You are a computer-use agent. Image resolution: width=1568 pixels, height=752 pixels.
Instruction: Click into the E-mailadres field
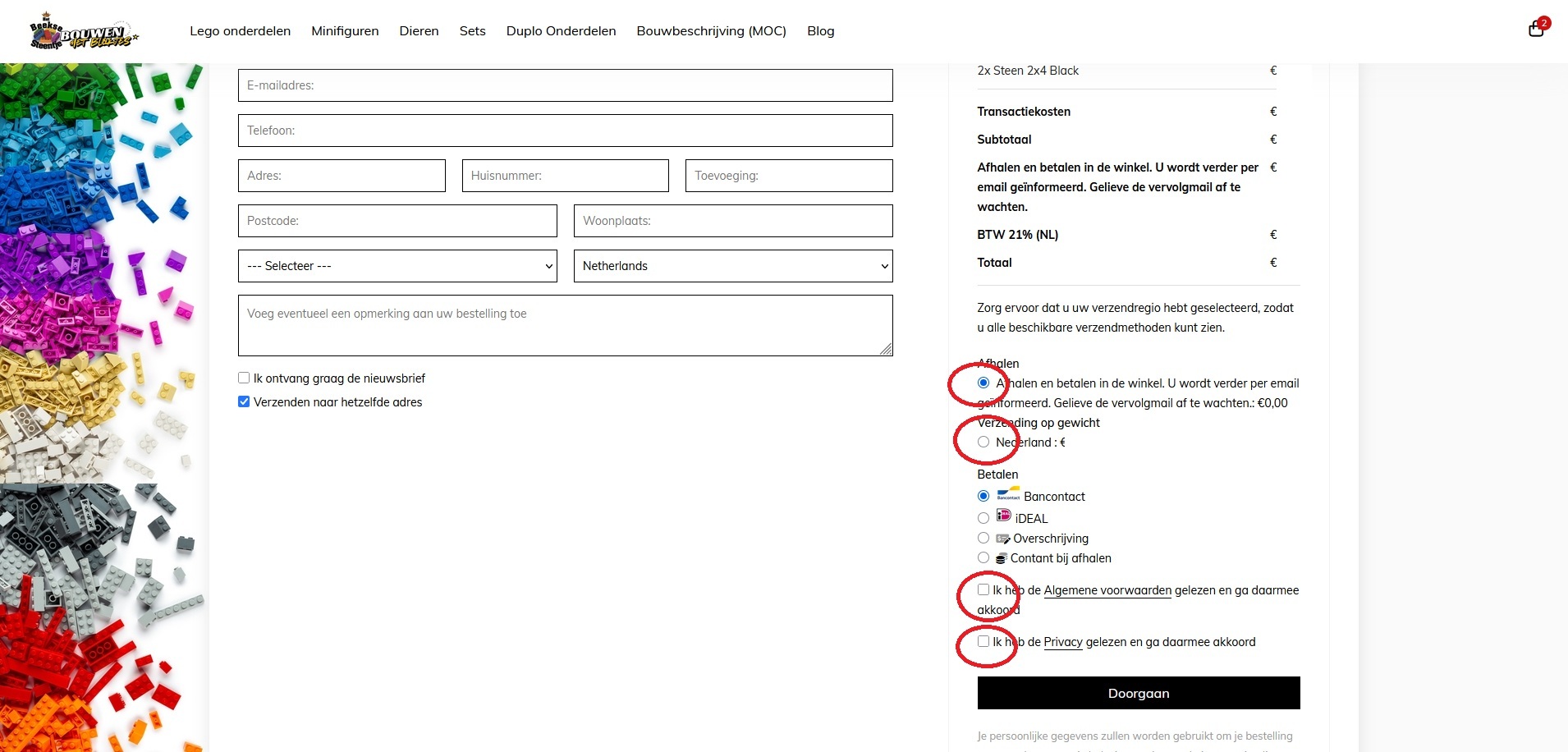(565, 85)
